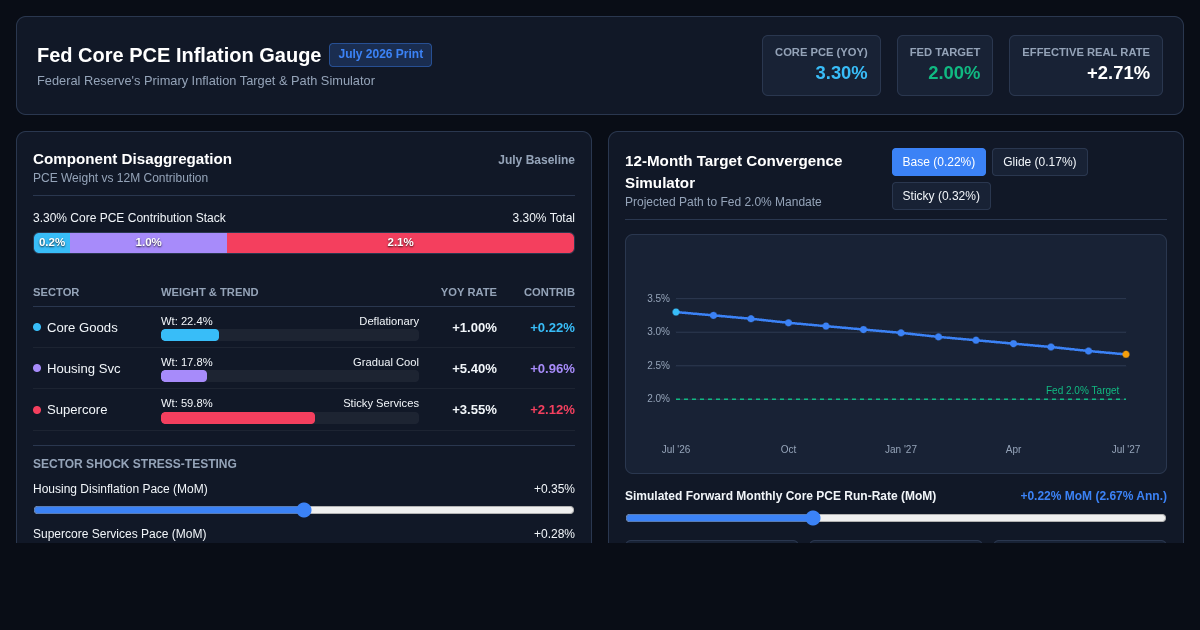The height and width of the screenshot is (630, 1200).
Task: Adjust Simulated Forward Monthly Core PCE slider
Action: tap(896, 518)
